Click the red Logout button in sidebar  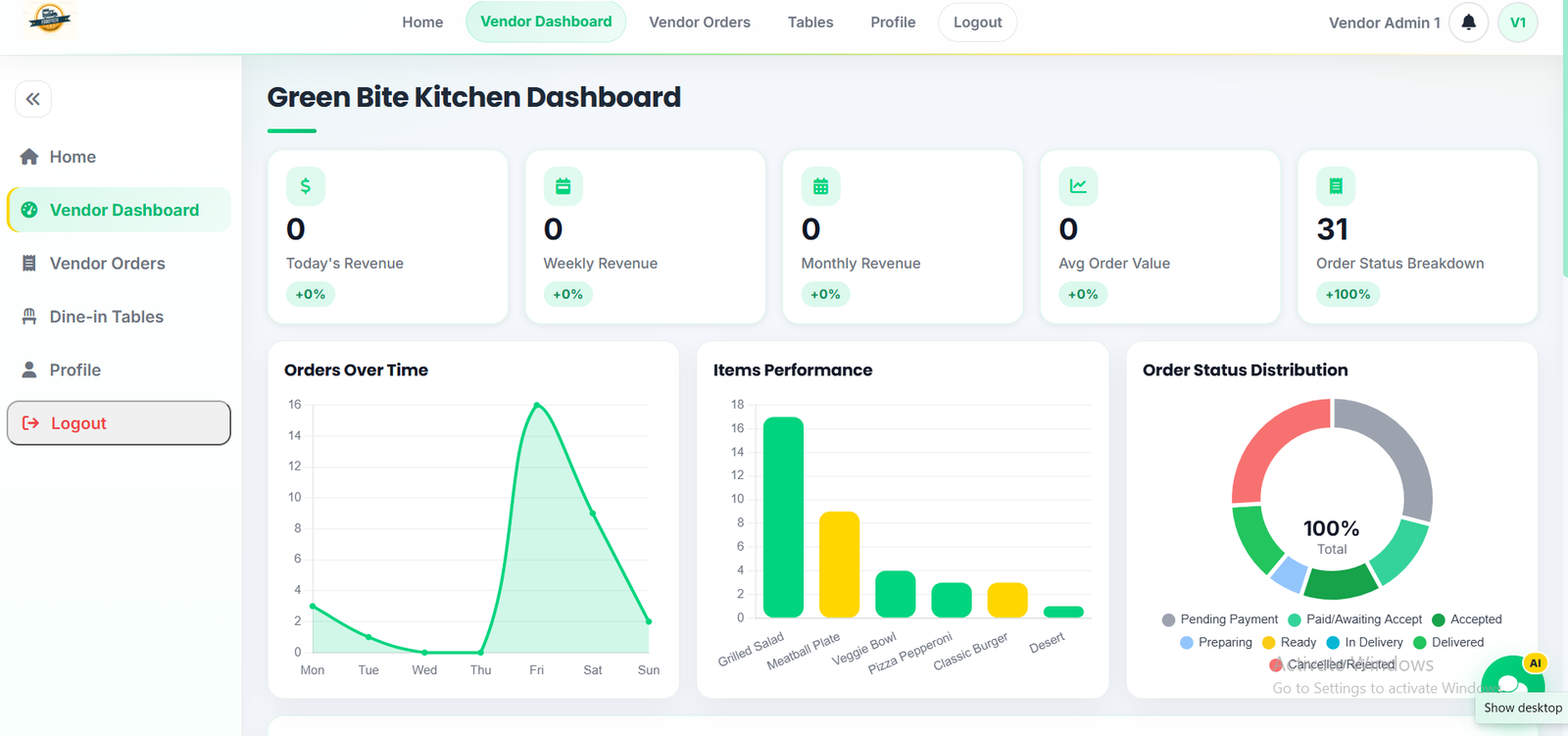click(119, 423)
